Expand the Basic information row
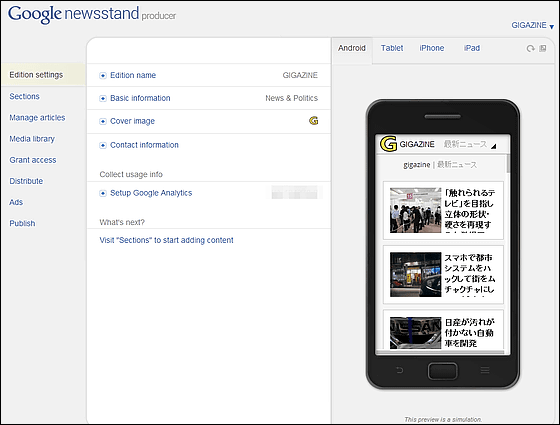 (x=103, y=98)
